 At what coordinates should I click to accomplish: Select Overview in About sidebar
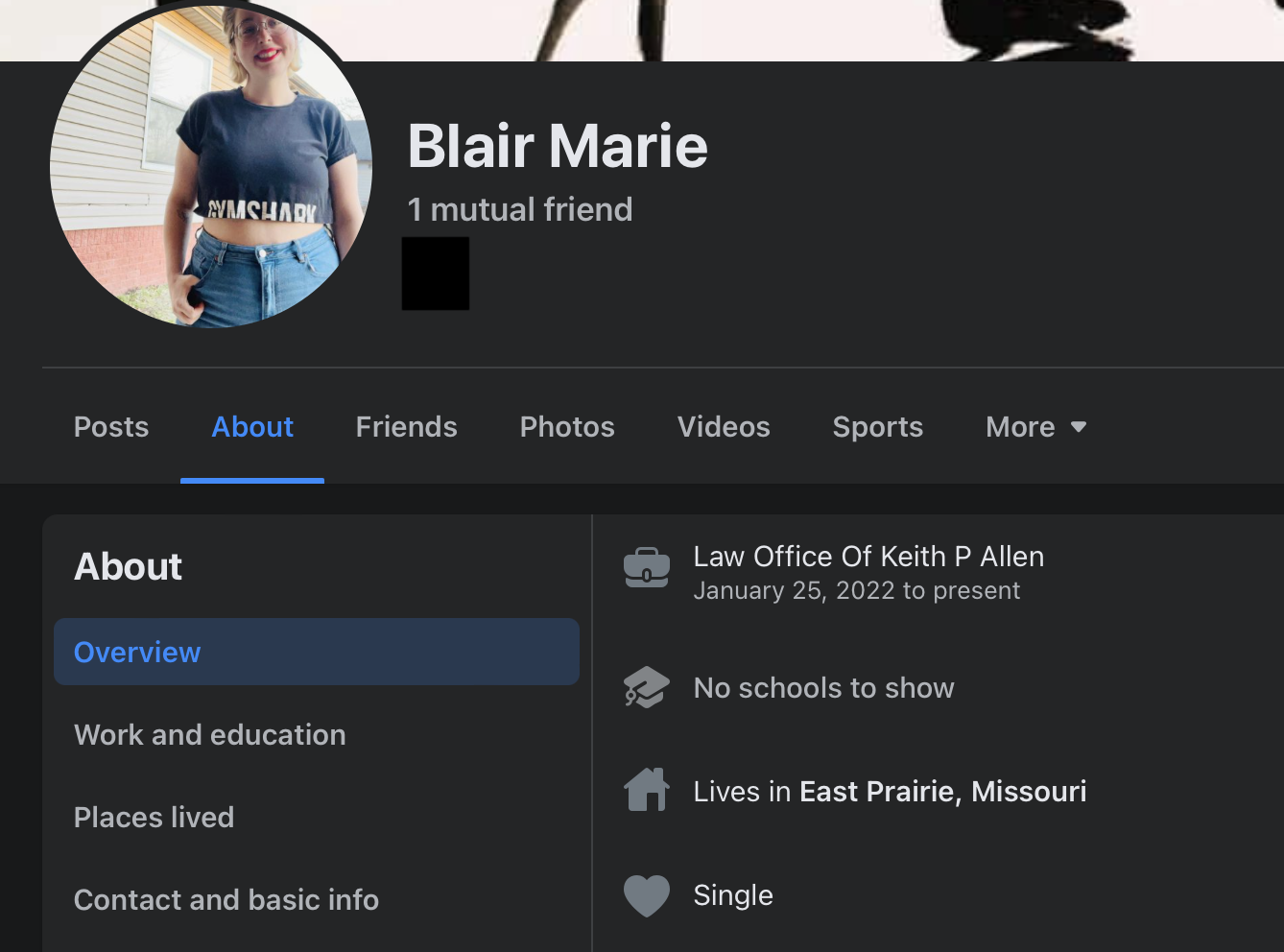click(x=317, y=652)
